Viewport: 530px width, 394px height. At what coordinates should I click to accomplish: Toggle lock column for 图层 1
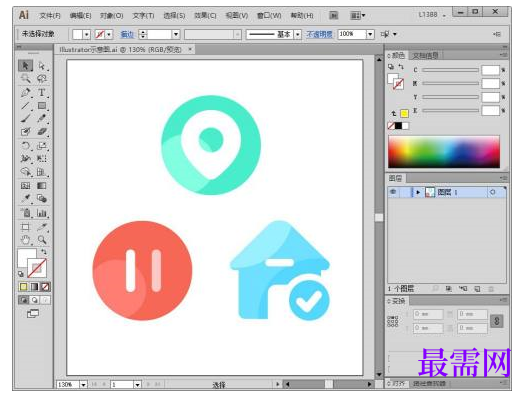405,192
